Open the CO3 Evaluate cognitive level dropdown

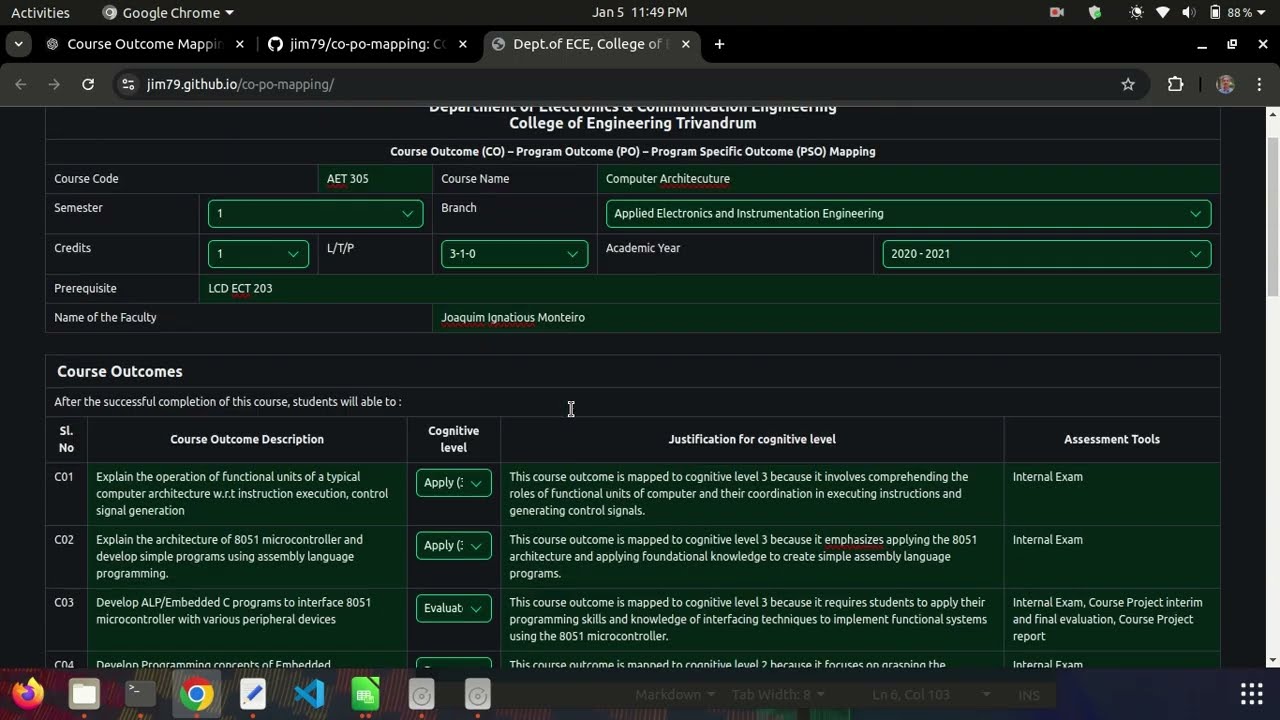(453, 609)
